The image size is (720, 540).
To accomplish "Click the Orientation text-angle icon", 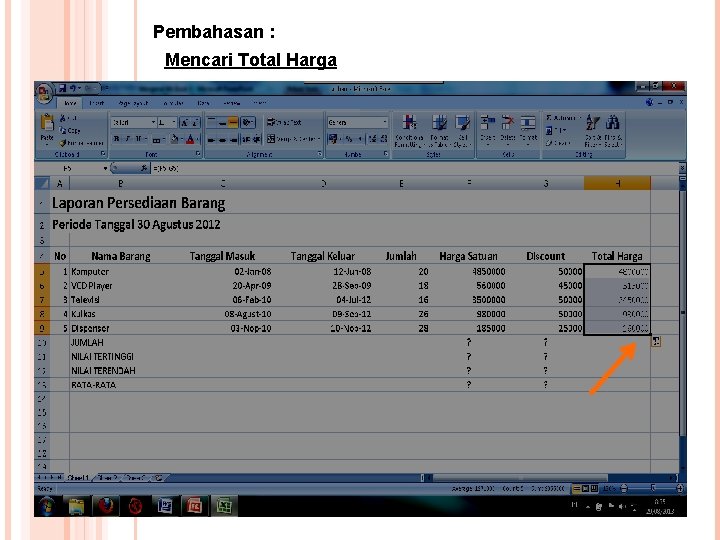I will [x=248, y=122].
